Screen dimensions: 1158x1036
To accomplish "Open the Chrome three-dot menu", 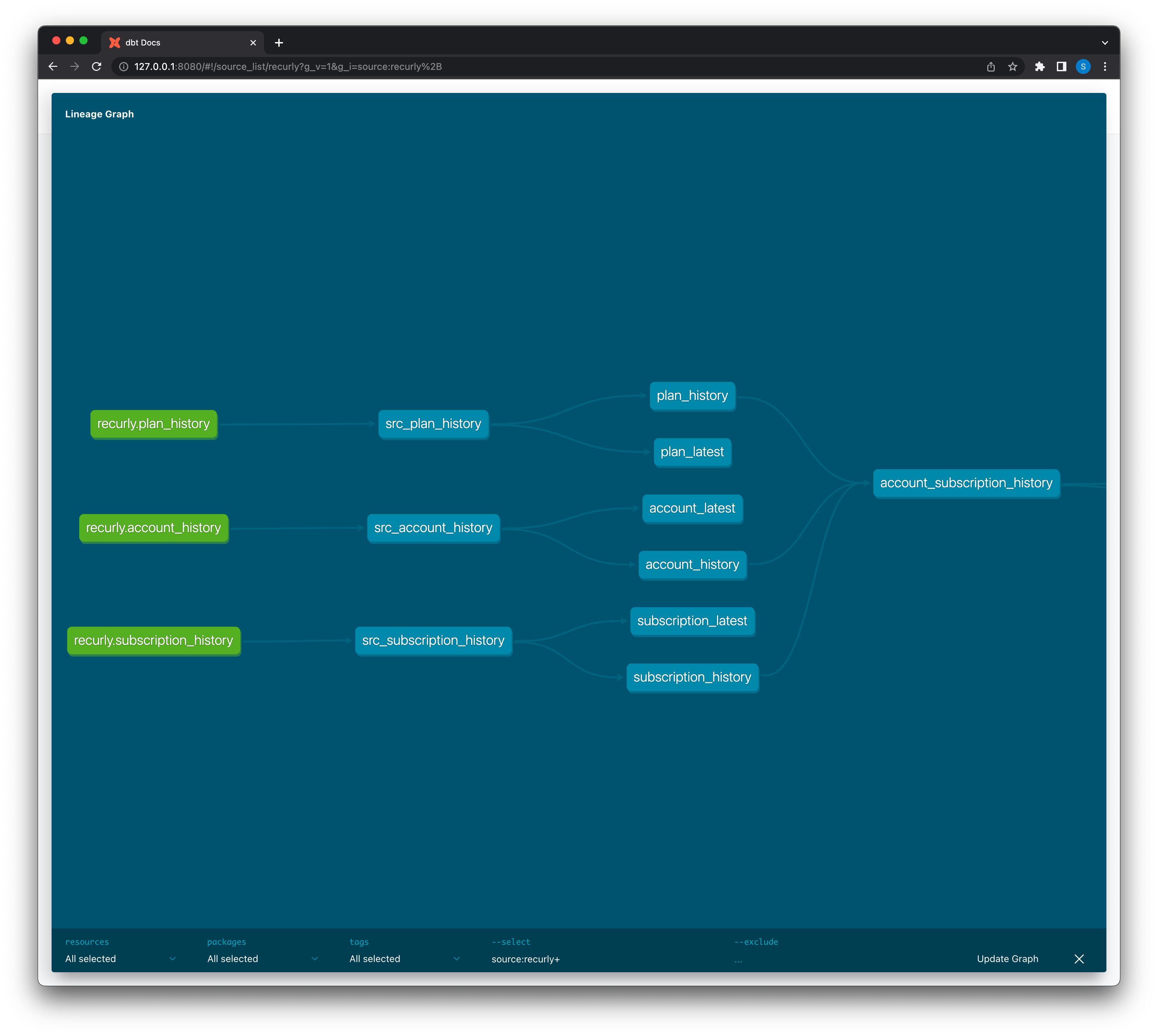I will tap(1105, 66).
